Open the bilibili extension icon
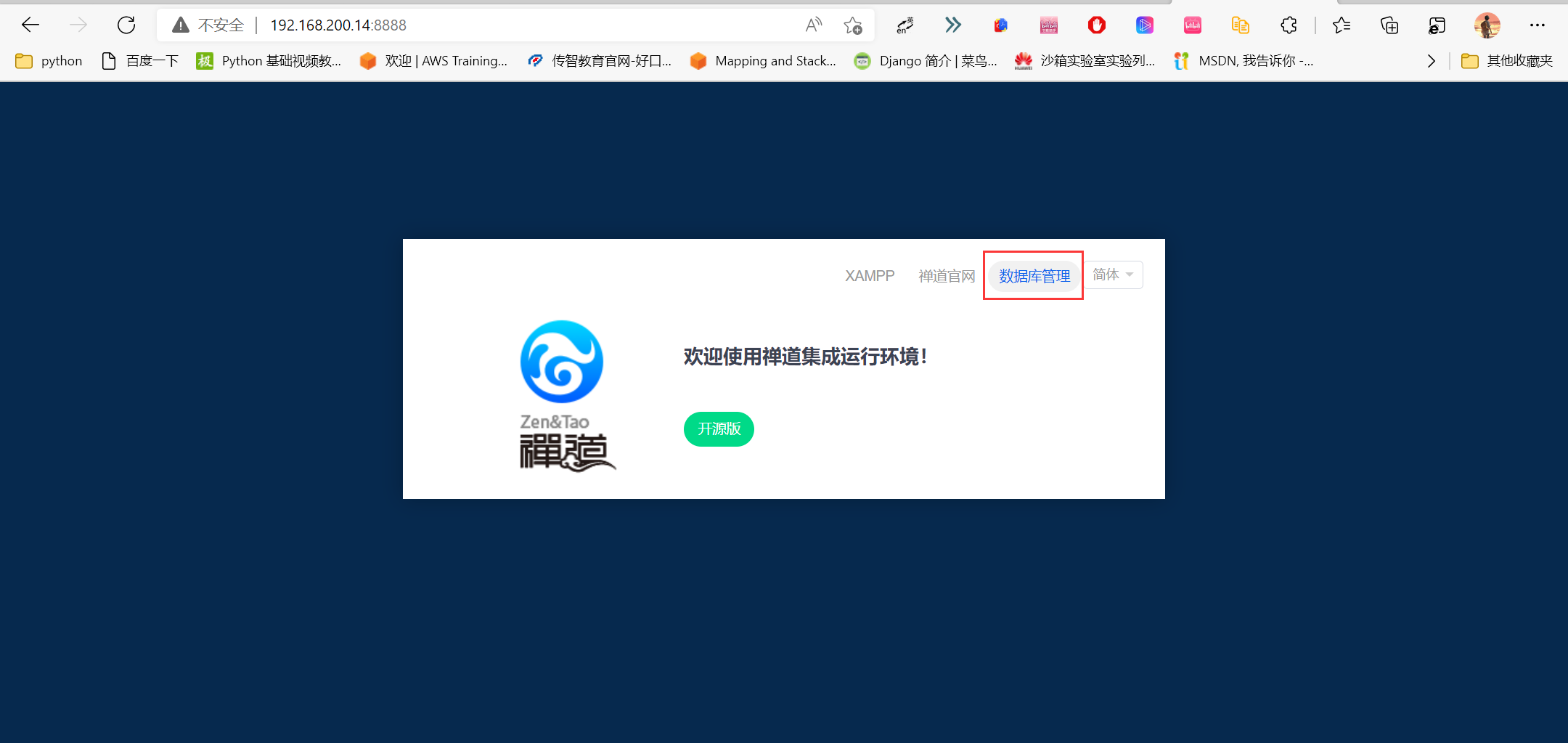1568x743 pixels. 1193,25
